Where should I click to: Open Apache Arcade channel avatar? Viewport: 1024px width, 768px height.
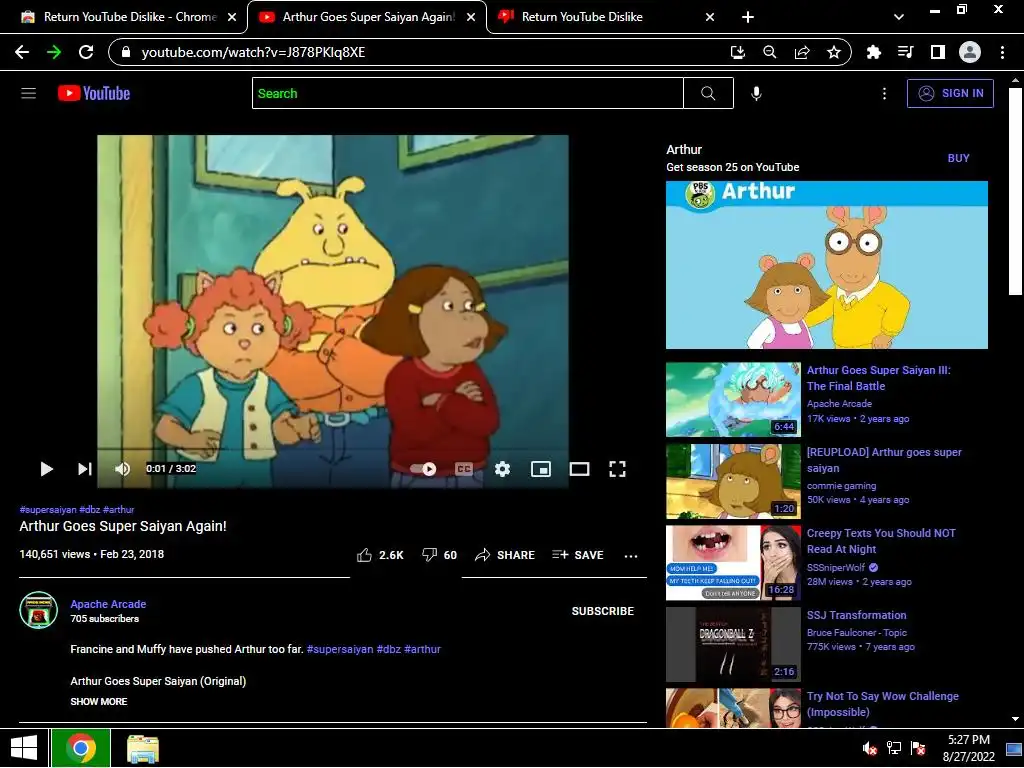click(x=39, y=610)
